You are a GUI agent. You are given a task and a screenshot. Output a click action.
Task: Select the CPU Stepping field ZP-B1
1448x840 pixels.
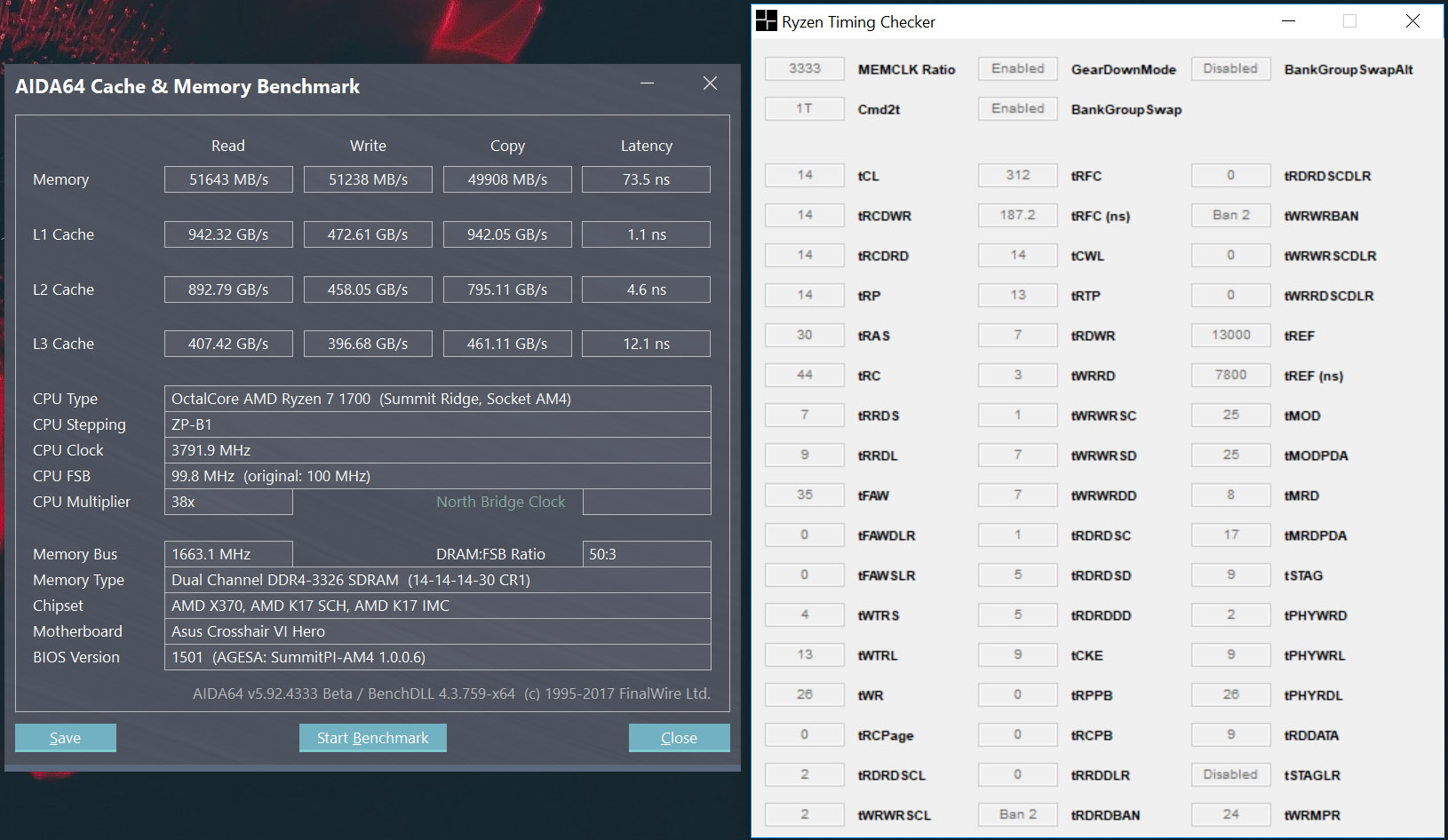(438, 424)
